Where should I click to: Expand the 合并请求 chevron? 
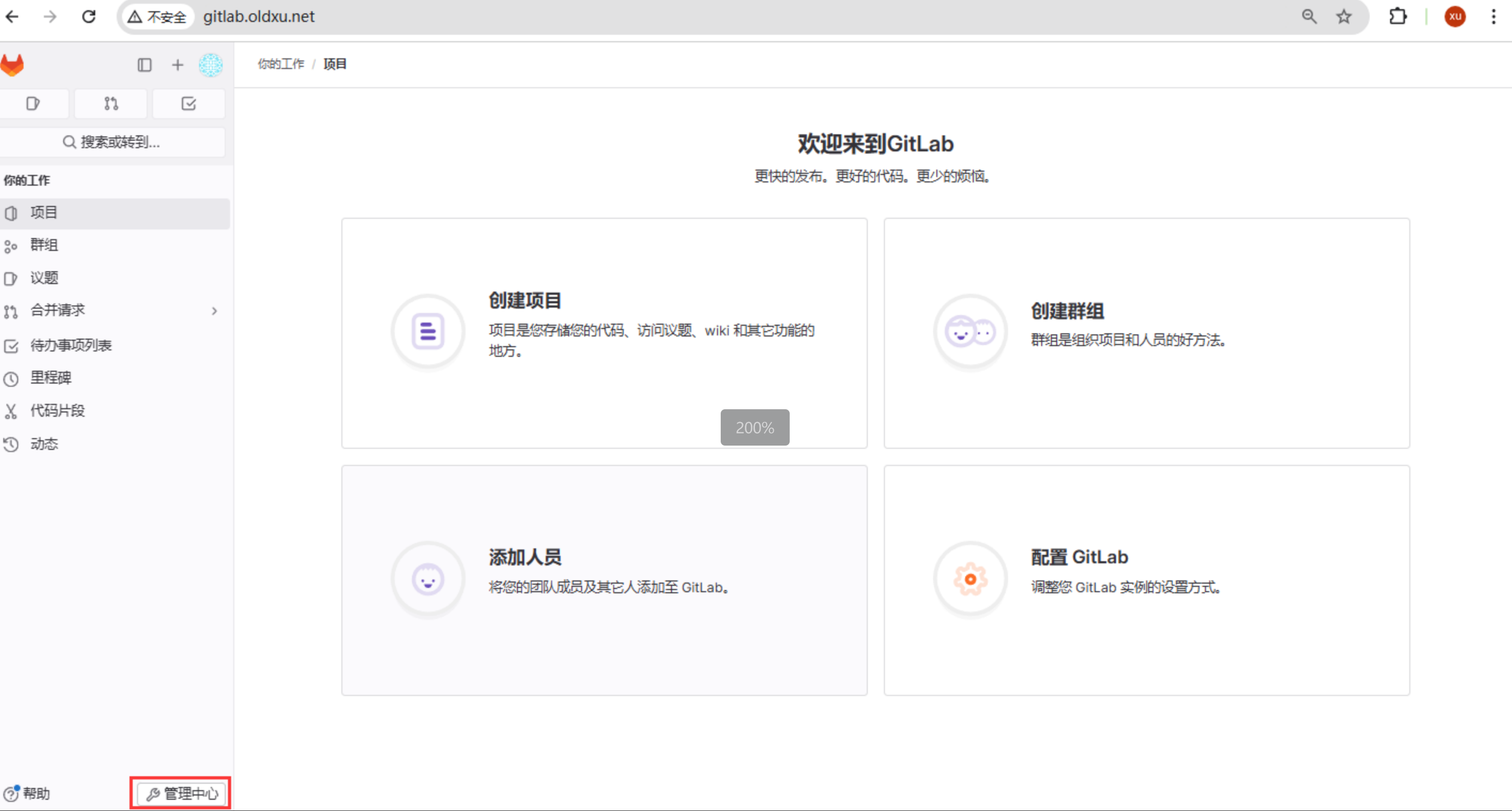pyautogui.click(x=214, y=311)
